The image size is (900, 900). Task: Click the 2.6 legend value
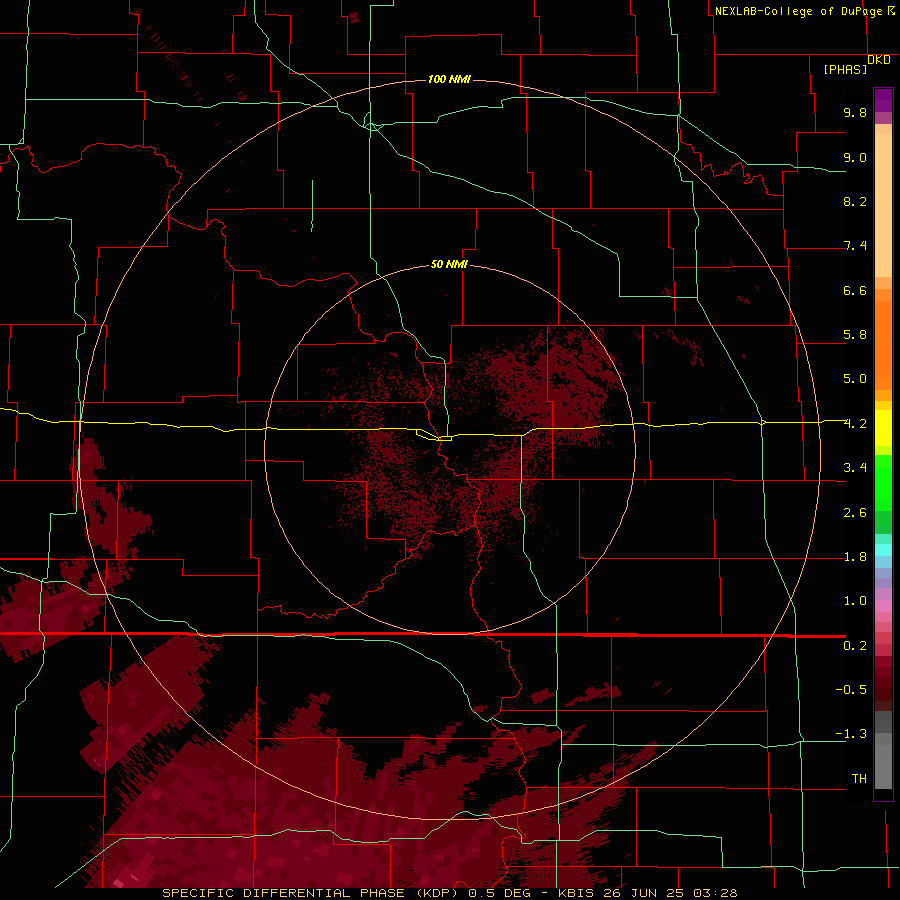click(x=855, y=513)
